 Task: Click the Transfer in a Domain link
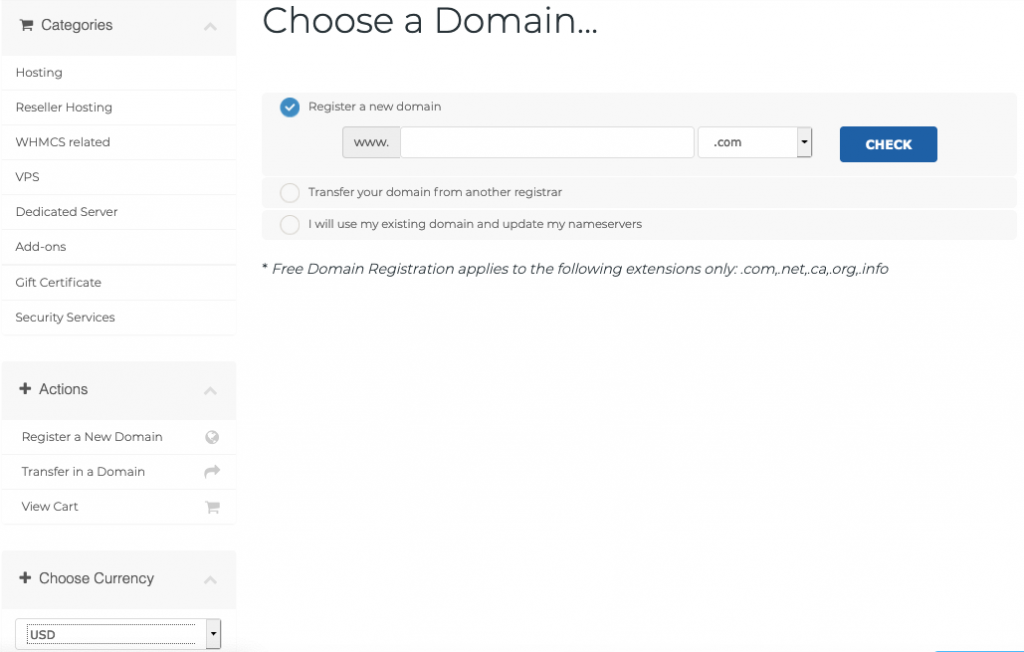83,472
